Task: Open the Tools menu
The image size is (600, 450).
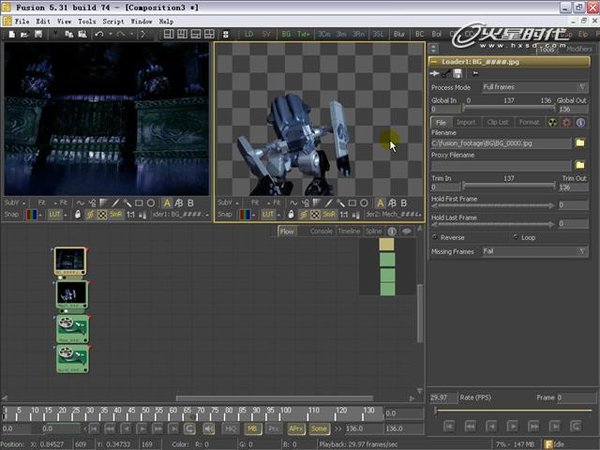Action: coord(87,21)
